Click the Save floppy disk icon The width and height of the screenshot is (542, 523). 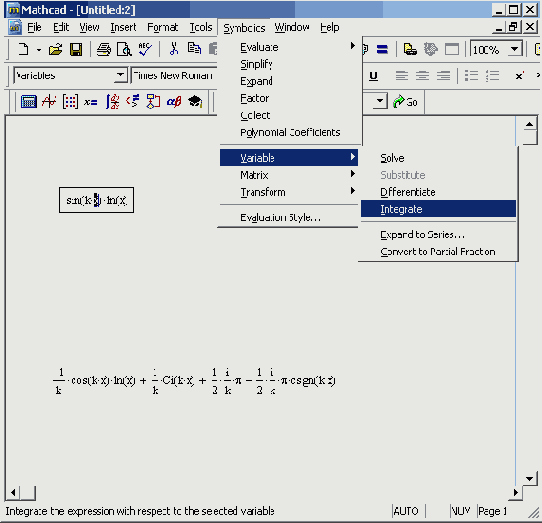(76, 50)
